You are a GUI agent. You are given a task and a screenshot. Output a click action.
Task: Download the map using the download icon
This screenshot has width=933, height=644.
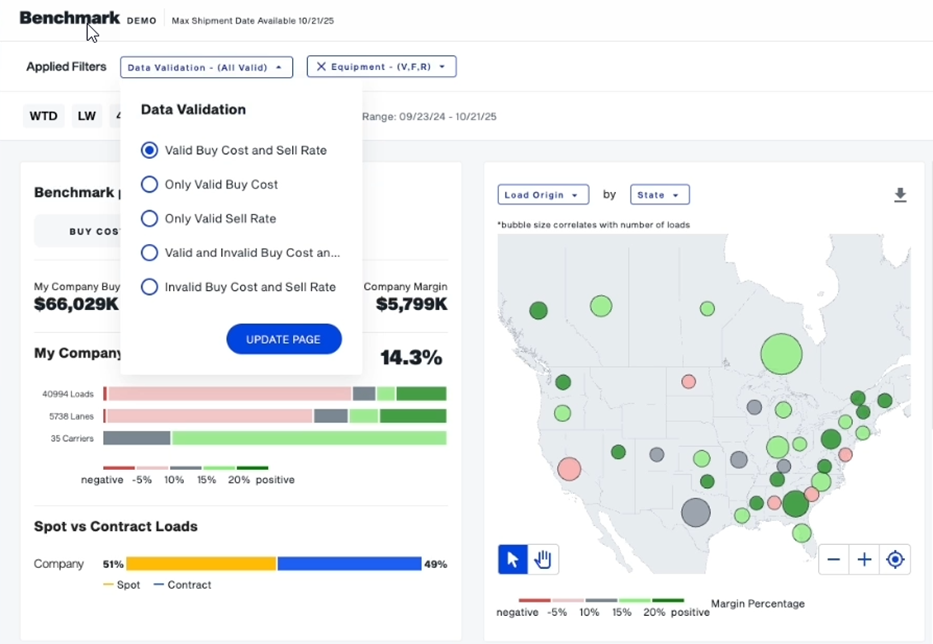pyautogui.click(x=900, y=195)
